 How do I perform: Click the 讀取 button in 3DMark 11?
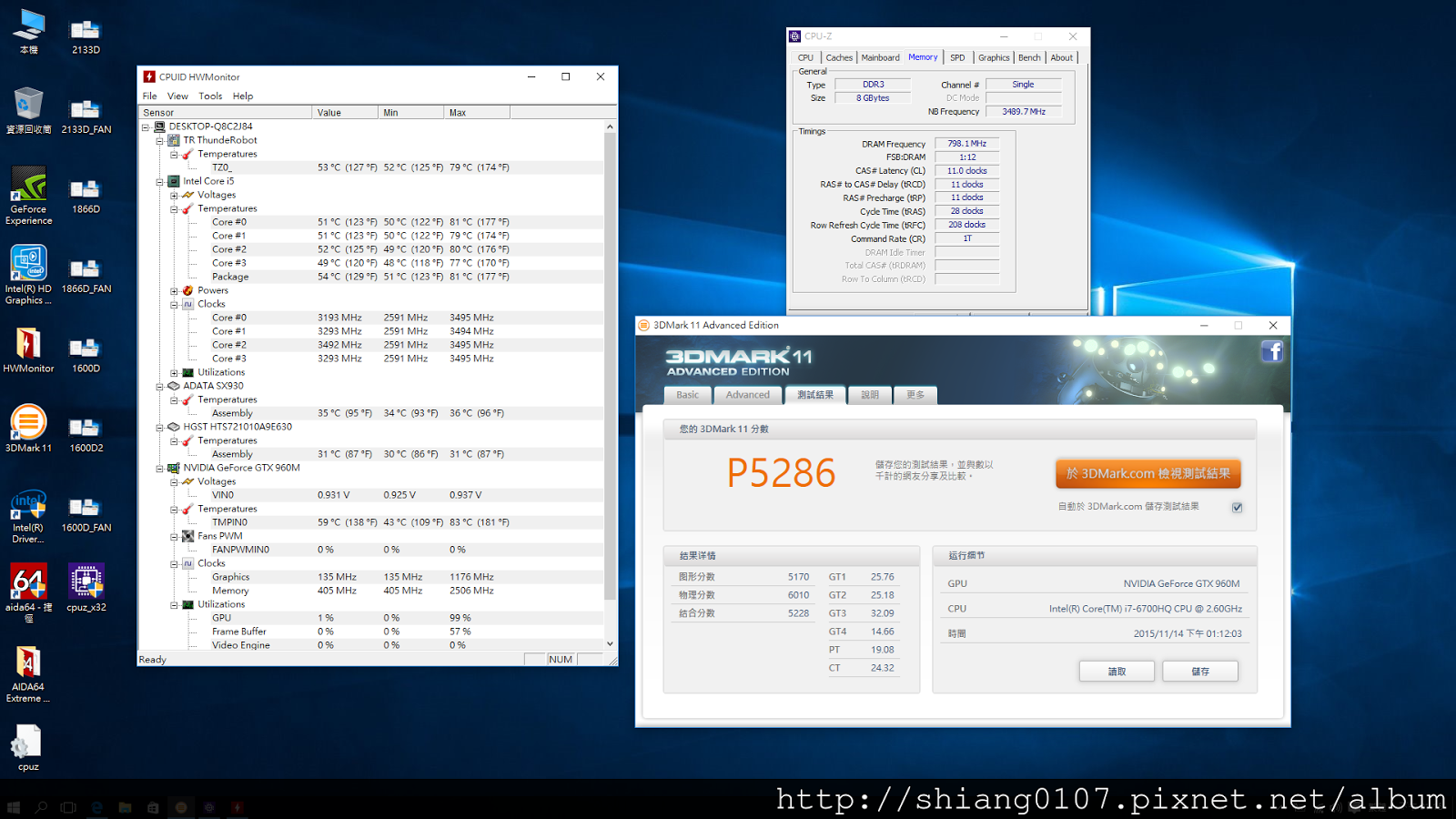point(1117,672)
